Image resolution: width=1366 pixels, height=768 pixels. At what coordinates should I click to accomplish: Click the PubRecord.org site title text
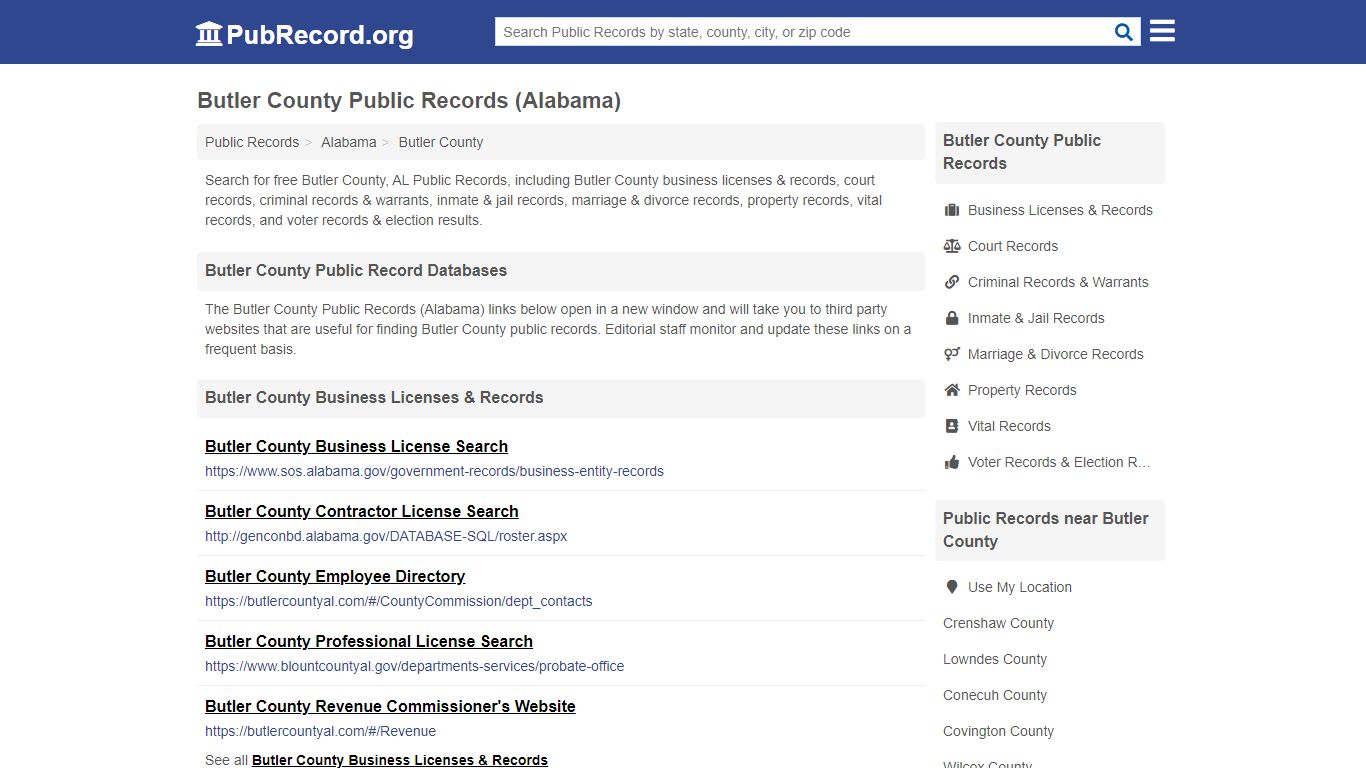pyautogui.click(x=320, y=35)
